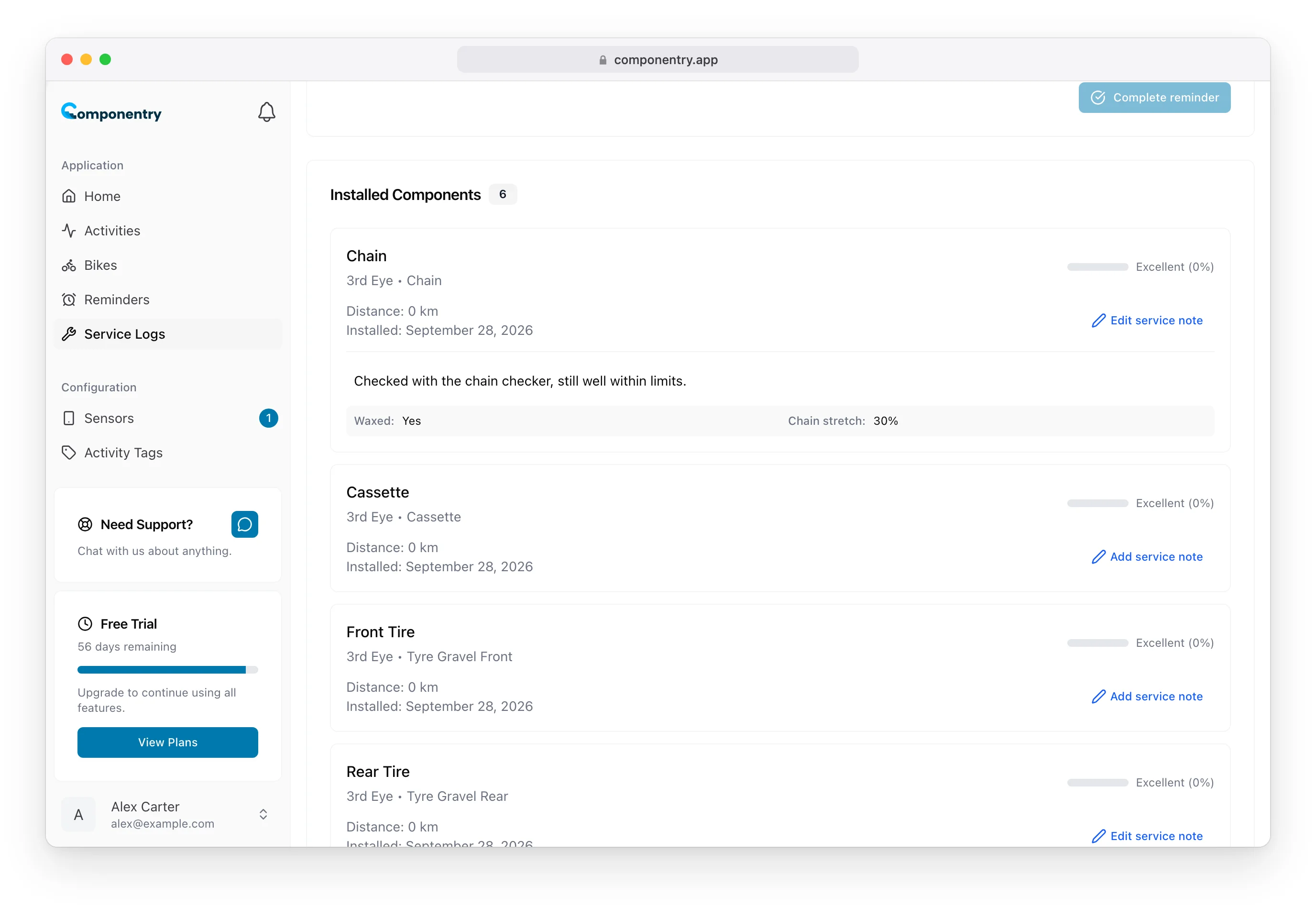1316x908 pixels.
Task: Open the Activities page
Action: coord(168,231)
